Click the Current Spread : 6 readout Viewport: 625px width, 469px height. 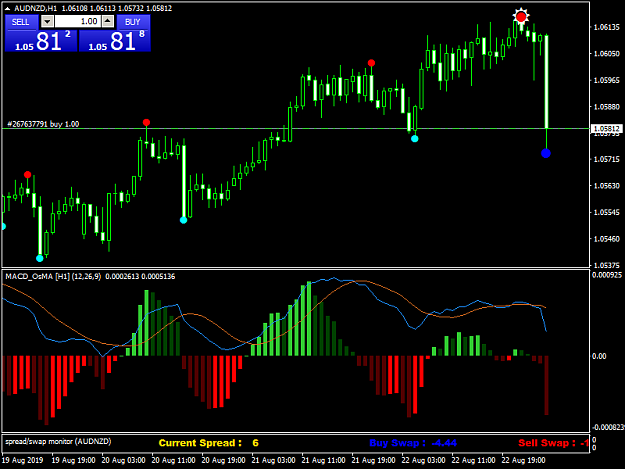coord(208,443)
